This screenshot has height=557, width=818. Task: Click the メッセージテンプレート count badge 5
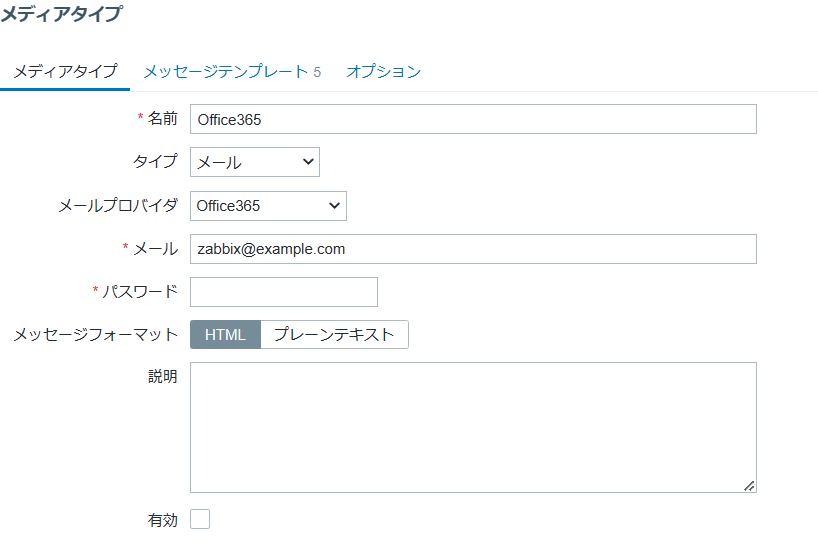[x=317, y=72]
